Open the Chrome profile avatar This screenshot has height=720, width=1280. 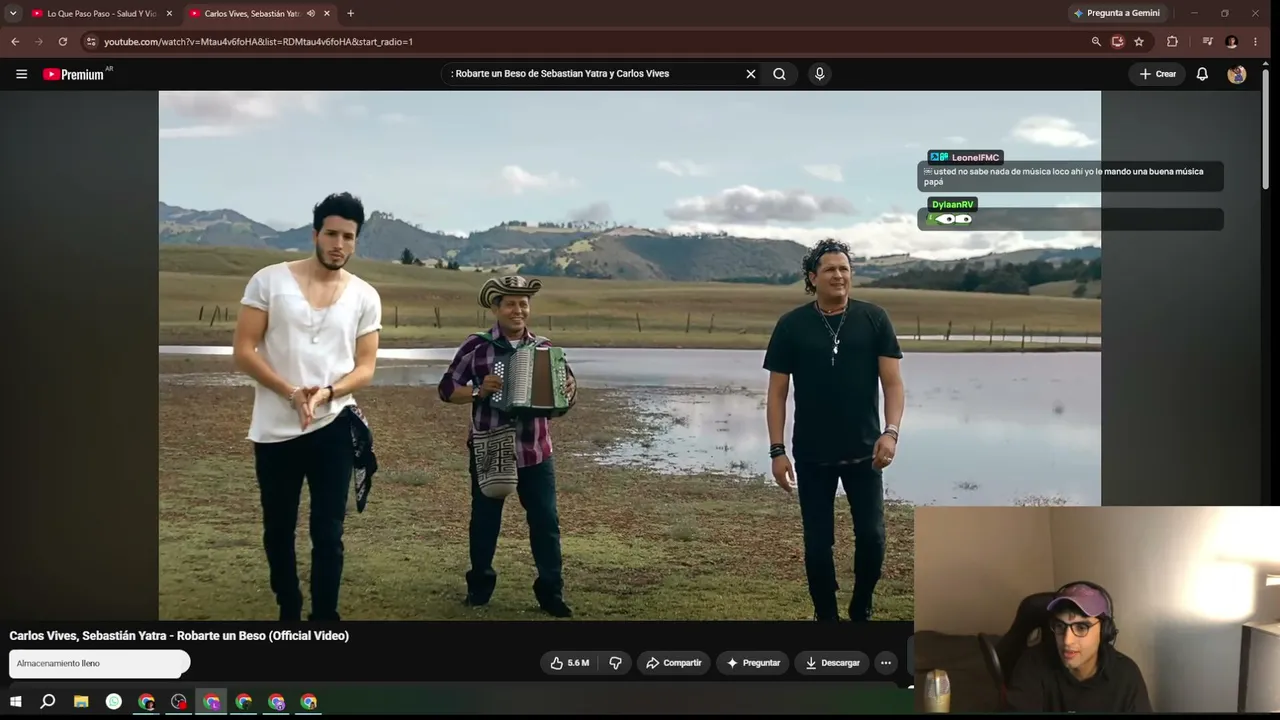tap(1231, 42)
